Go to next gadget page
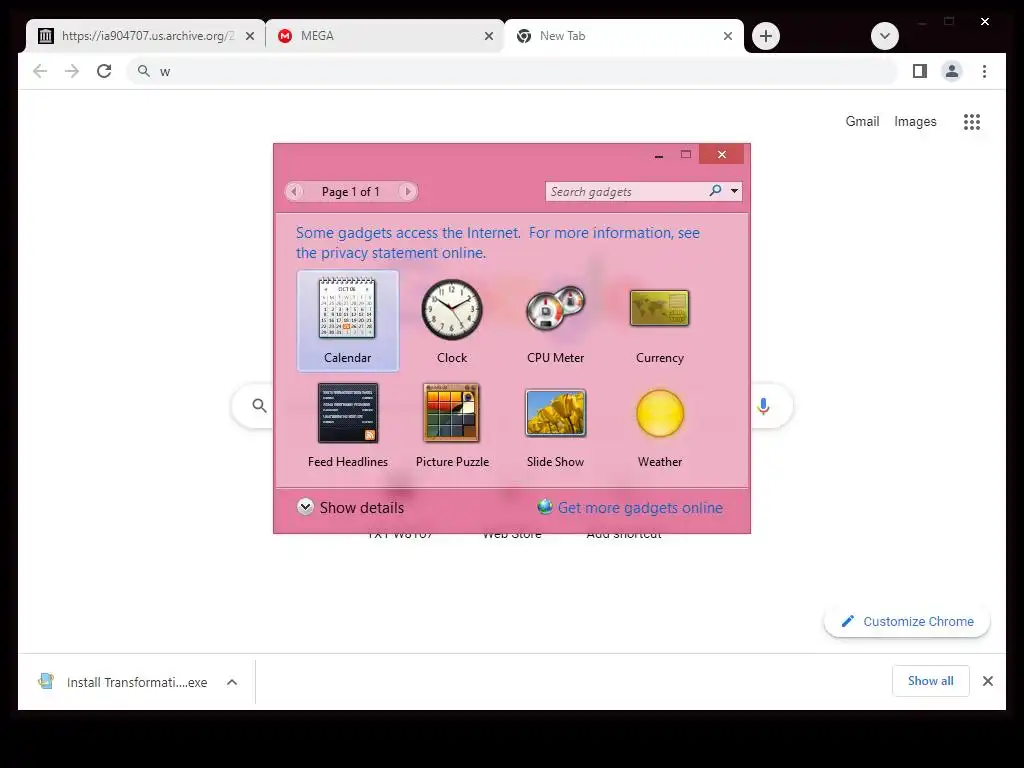This screenshot has width=1024, height=768. pos(408,191)
